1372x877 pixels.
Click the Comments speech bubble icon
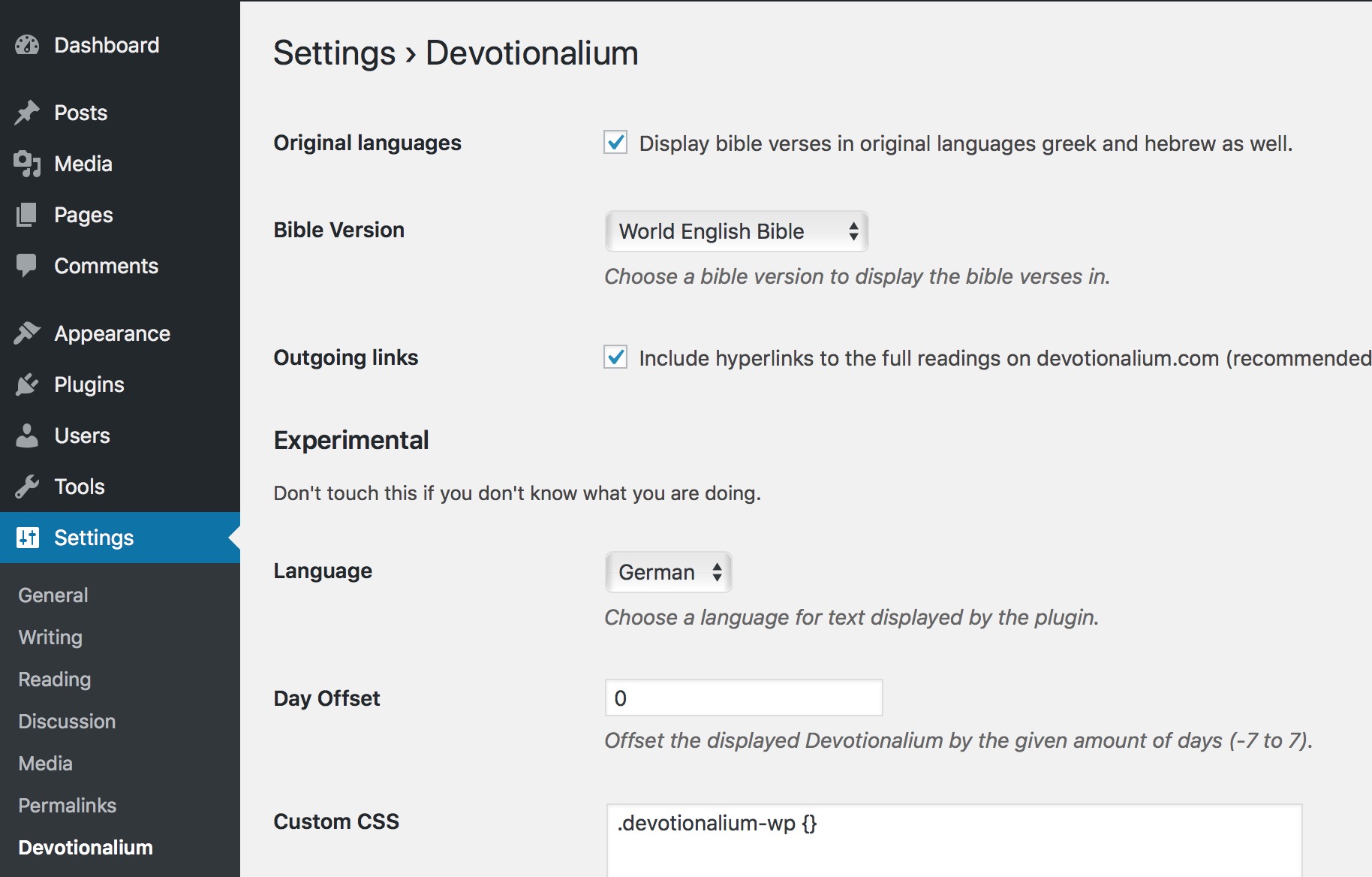(27, 266)
